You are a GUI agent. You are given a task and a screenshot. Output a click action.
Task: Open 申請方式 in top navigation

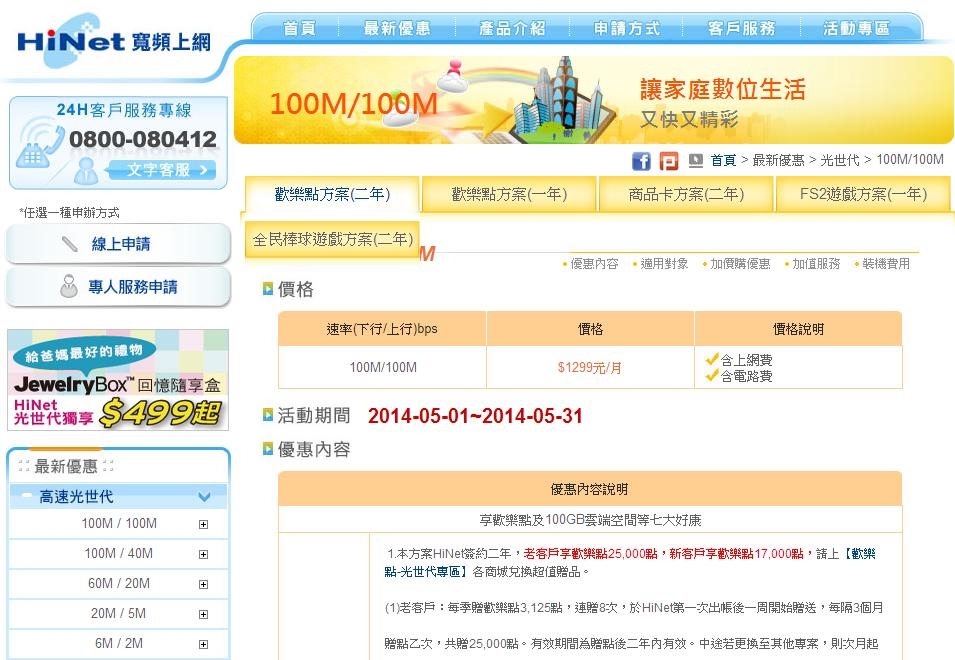(x=627, y=28)
